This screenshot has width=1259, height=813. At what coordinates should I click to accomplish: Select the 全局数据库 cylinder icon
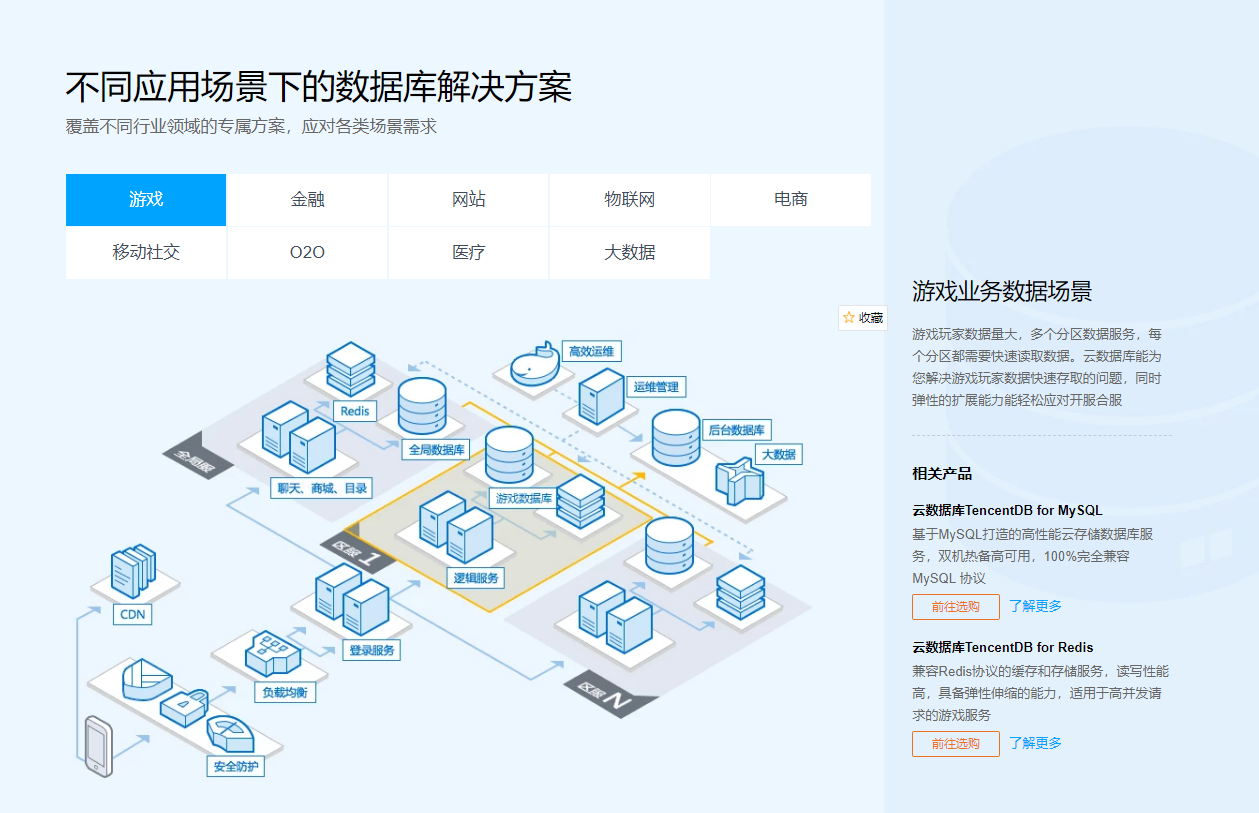(421, 405)
